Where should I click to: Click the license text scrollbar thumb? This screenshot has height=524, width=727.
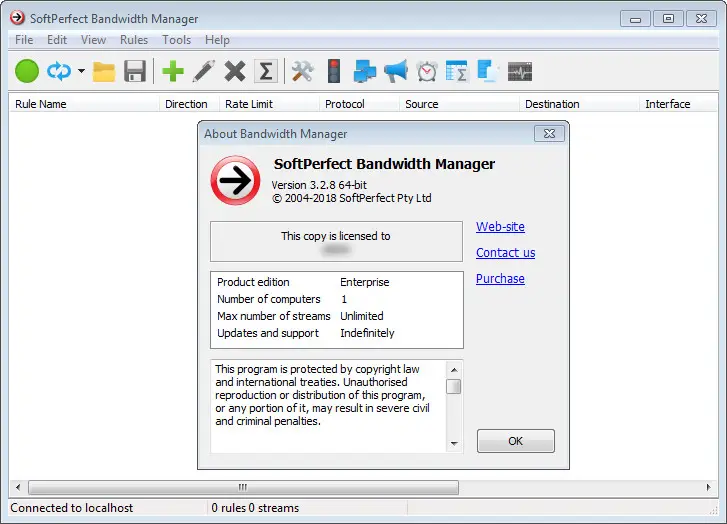pyautogui.click(x=453, y=386)
